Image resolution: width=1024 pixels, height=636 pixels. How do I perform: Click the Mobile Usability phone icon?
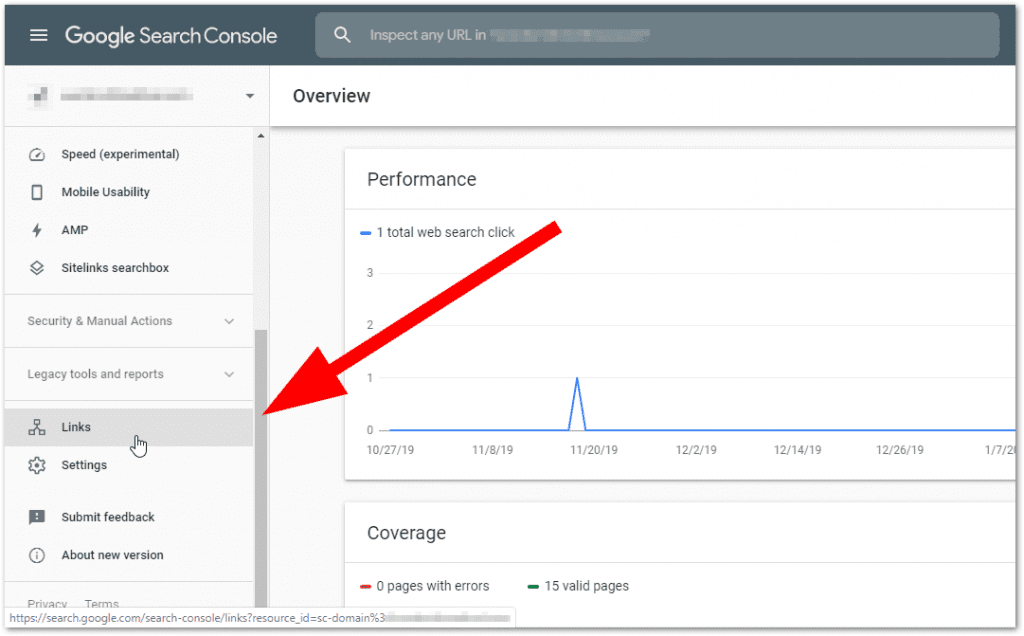pos(37,192)
